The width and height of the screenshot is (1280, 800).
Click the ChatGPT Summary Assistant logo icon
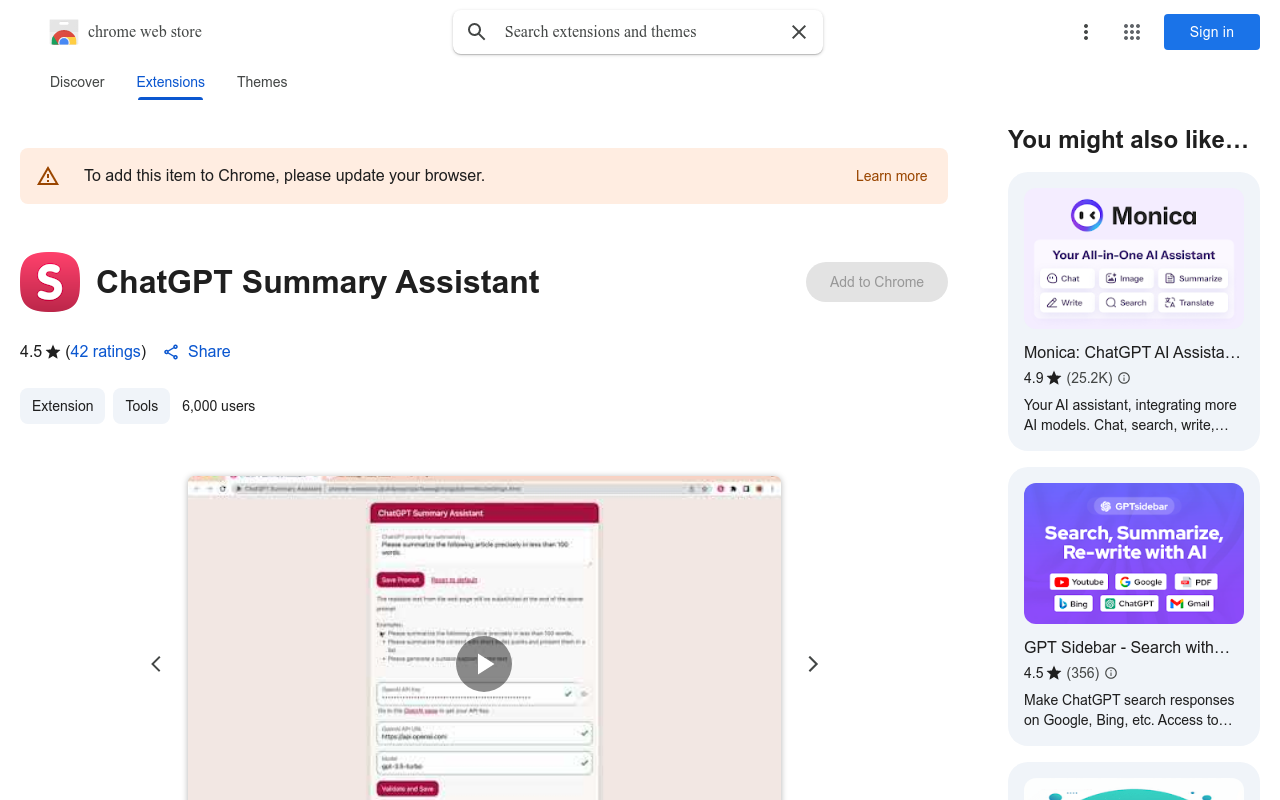click(x=50, y=282)
